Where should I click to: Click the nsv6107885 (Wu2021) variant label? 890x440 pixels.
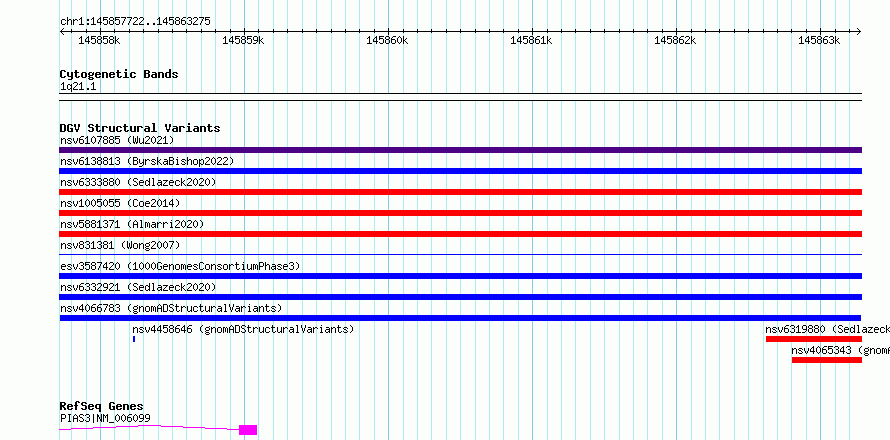(x=117, y=140)
